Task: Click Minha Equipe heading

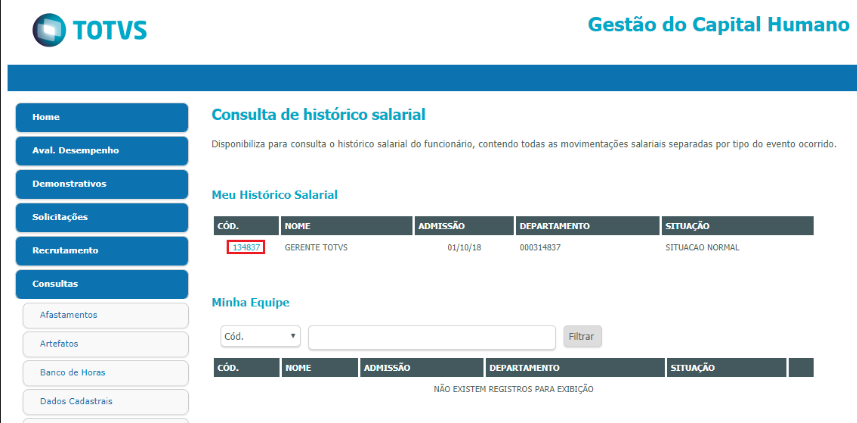Action: pos(250,303)
